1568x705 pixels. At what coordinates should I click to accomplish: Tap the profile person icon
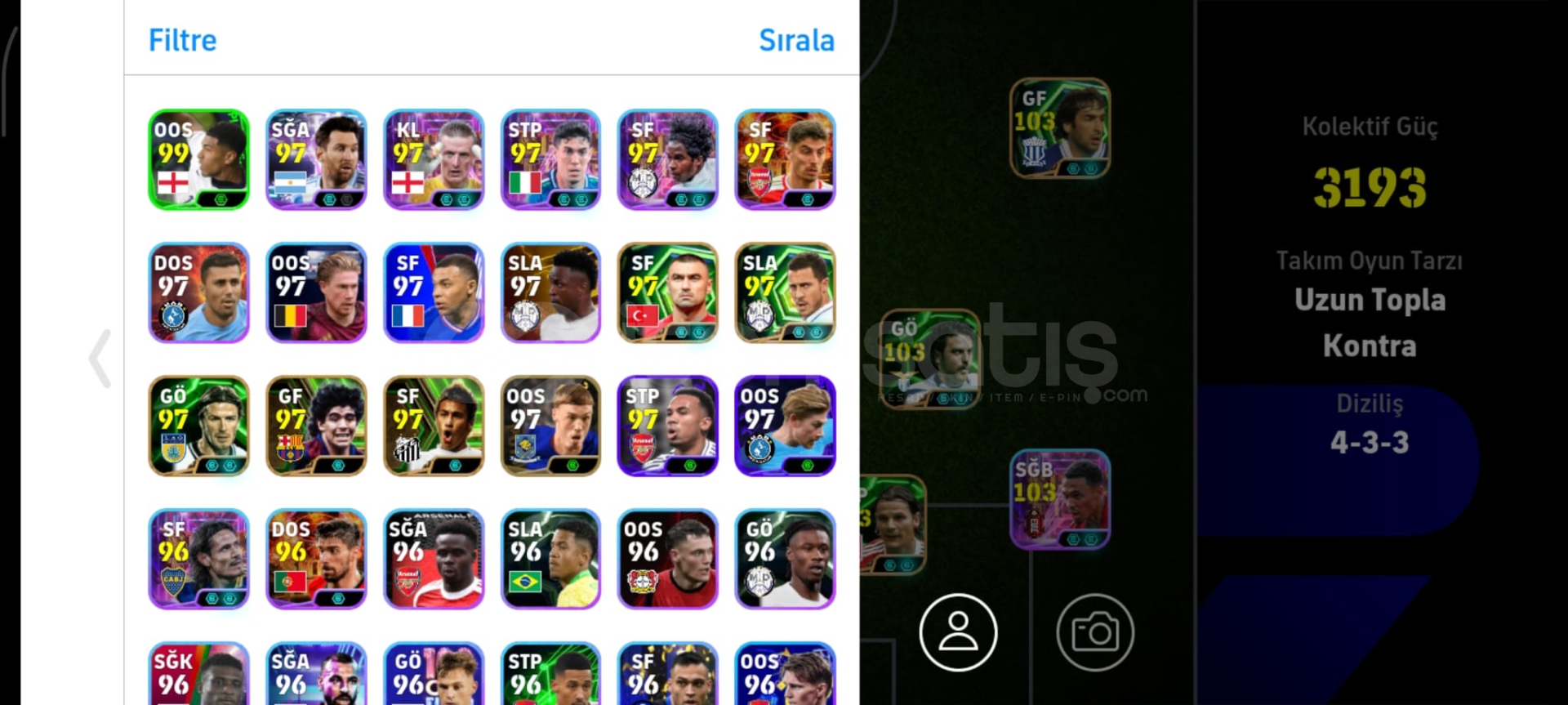pos(958,632)
